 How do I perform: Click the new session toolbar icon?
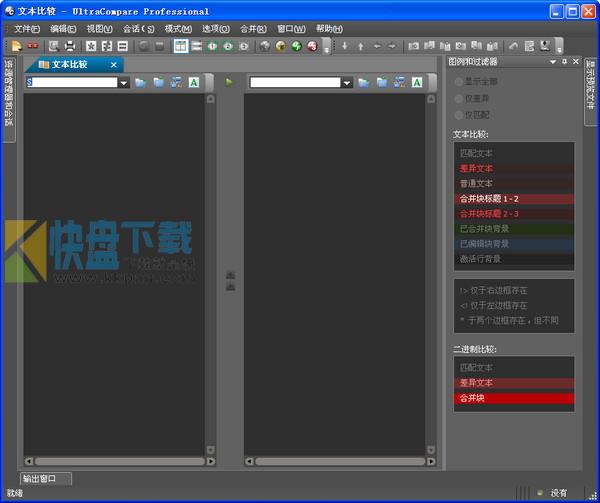coord(16,46)
